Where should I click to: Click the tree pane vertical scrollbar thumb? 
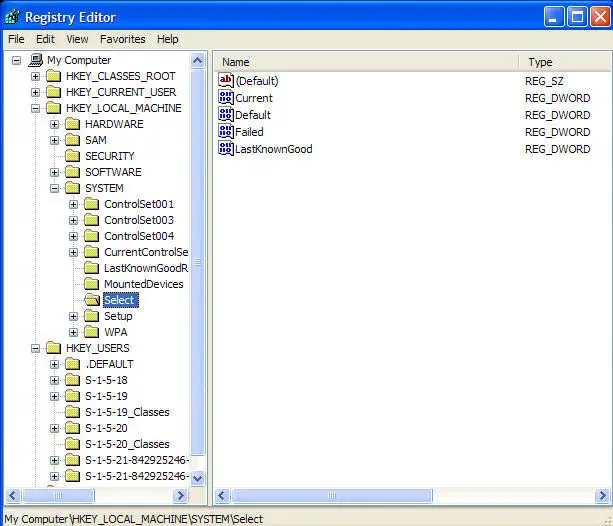(197, 262)
